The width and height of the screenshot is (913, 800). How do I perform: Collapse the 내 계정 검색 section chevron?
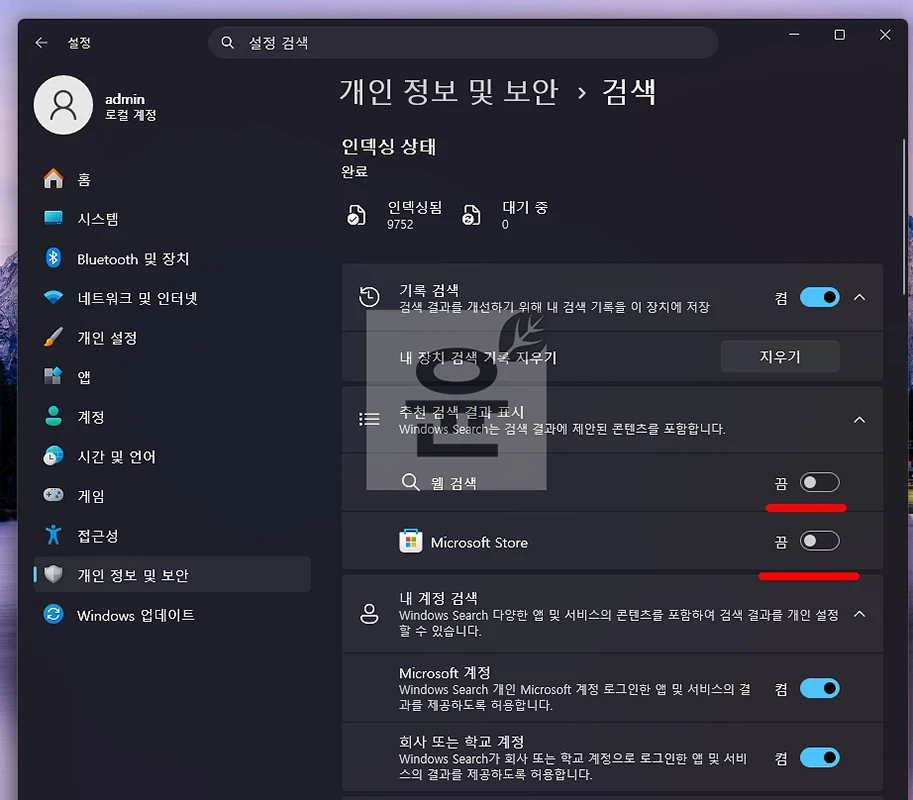click(x=859, y=614)
